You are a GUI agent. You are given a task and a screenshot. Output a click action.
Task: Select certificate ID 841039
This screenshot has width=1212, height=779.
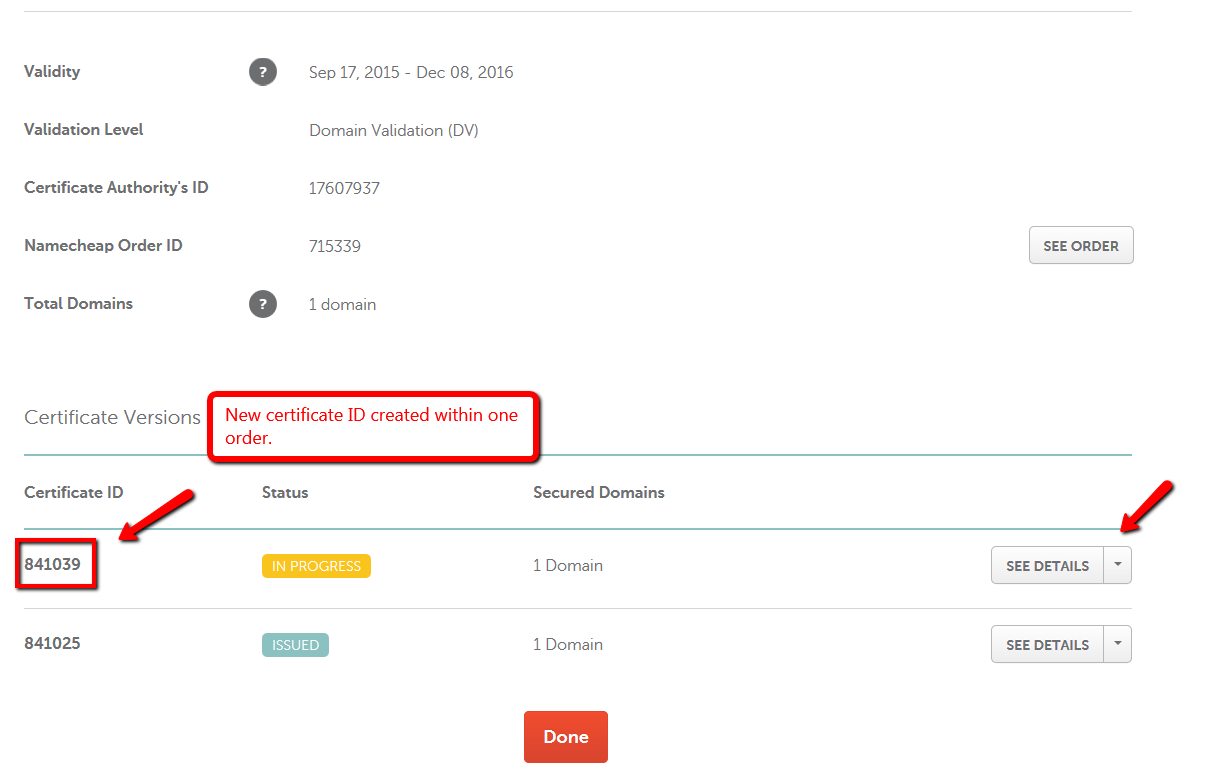tap(52, 564)
